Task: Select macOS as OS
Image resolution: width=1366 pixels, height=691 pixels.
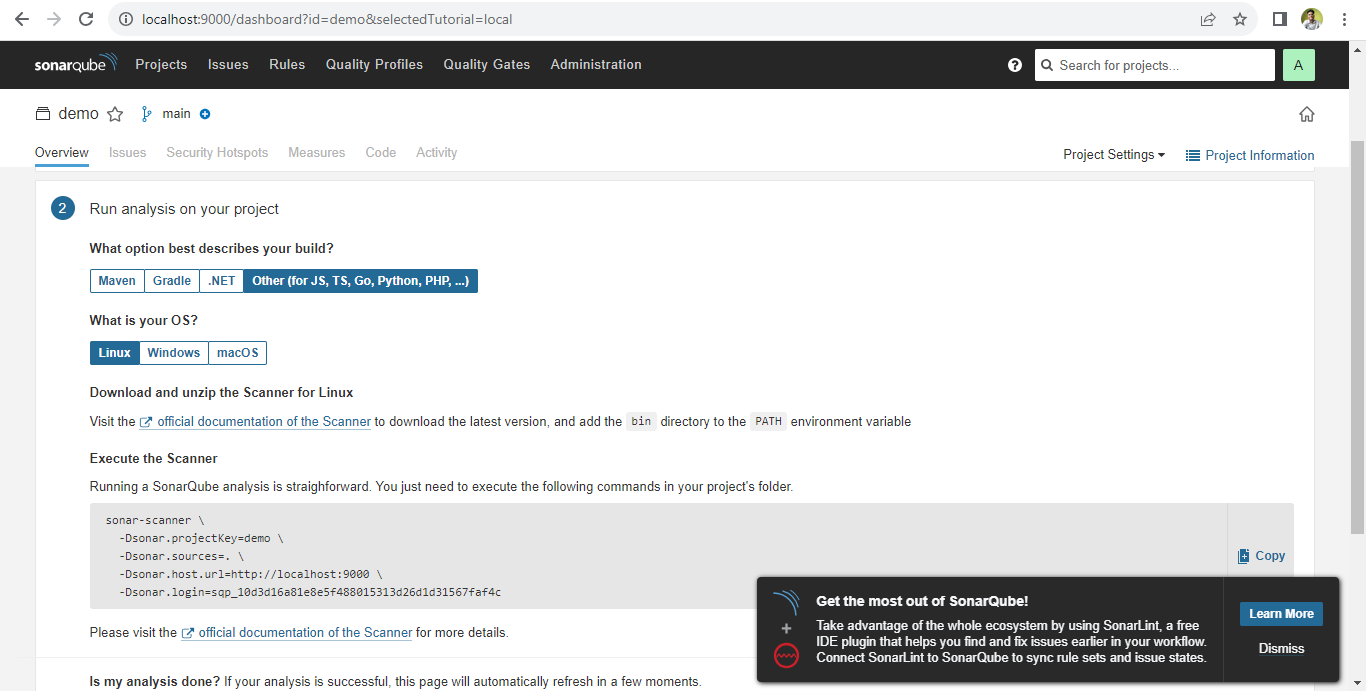Action: [x=238, y=353]
